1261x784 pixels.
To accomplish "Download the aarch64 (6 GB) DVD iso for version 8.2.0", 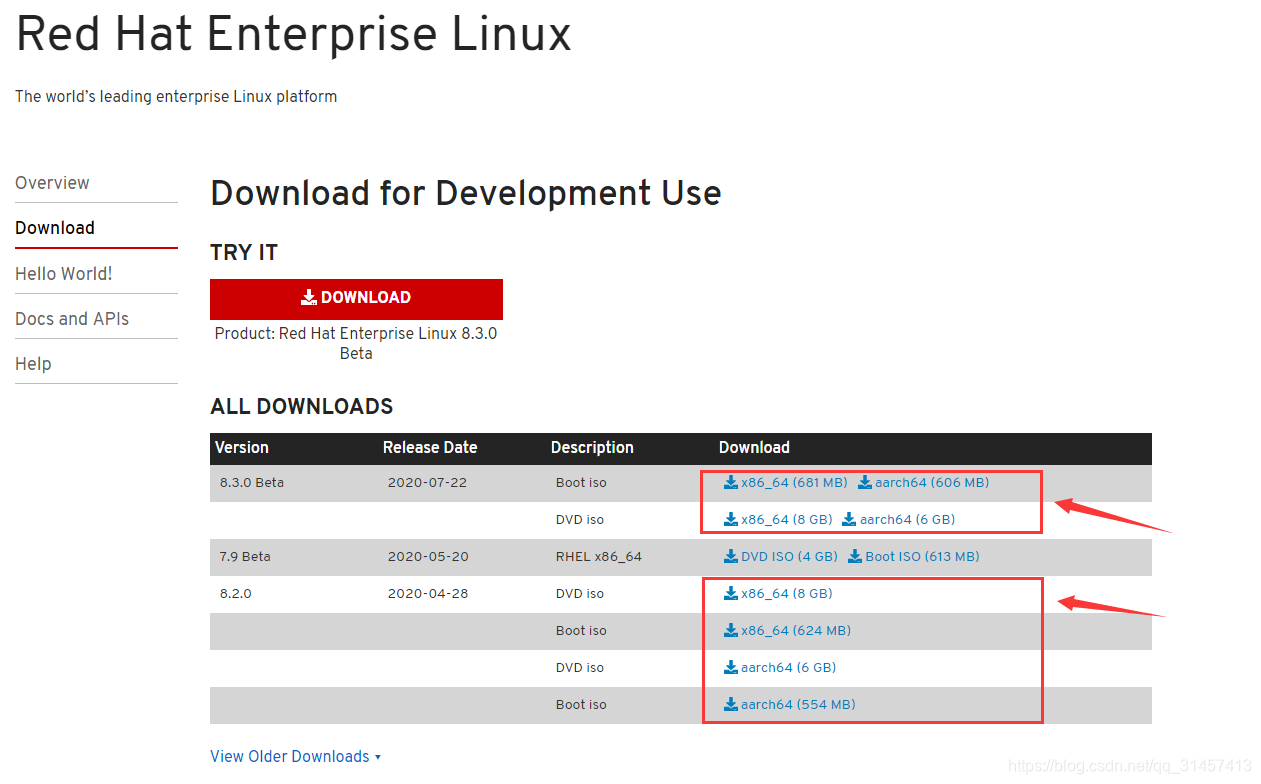I will point(785,667).
